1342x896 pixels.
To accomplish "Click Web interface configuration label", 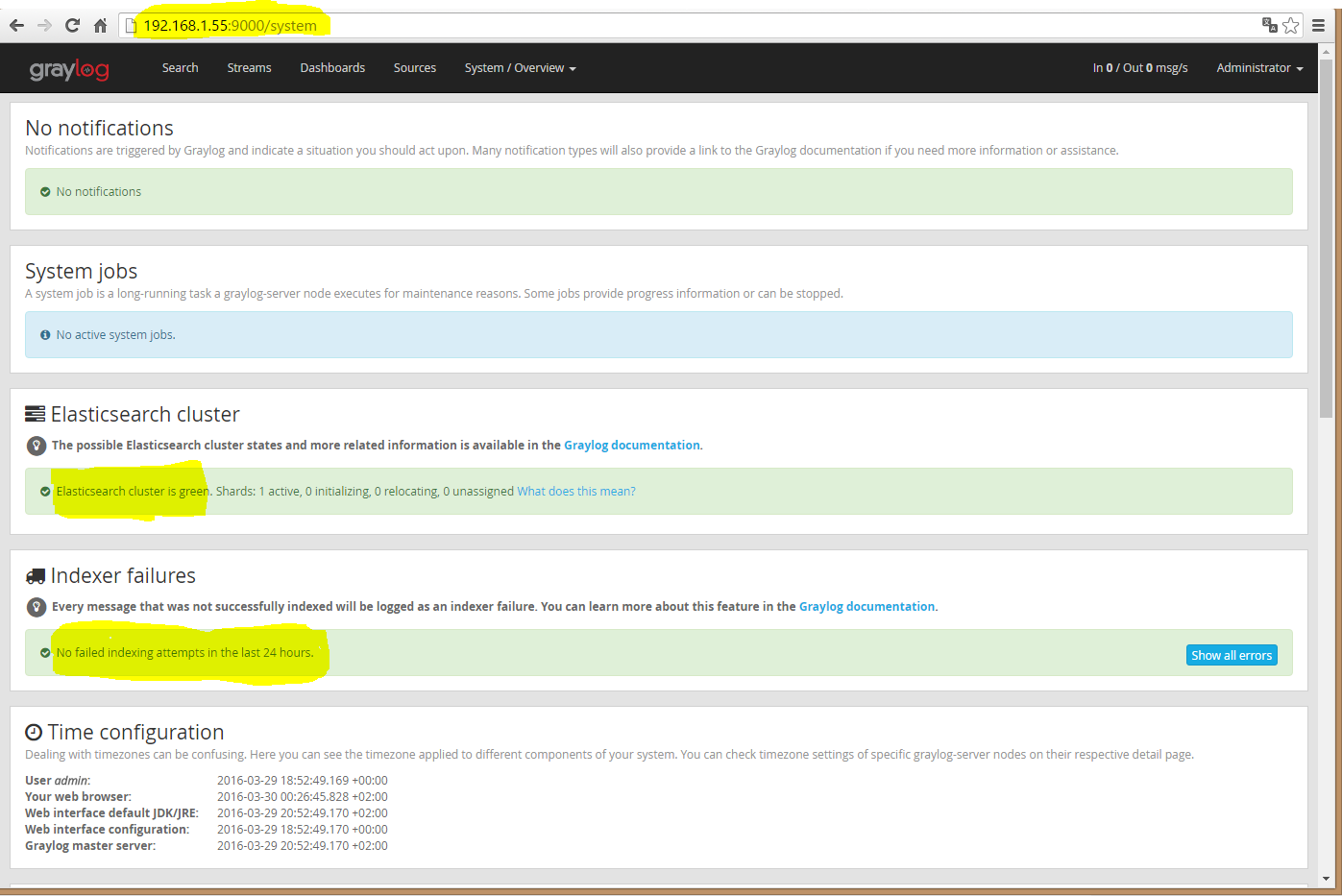I will 108,830.
